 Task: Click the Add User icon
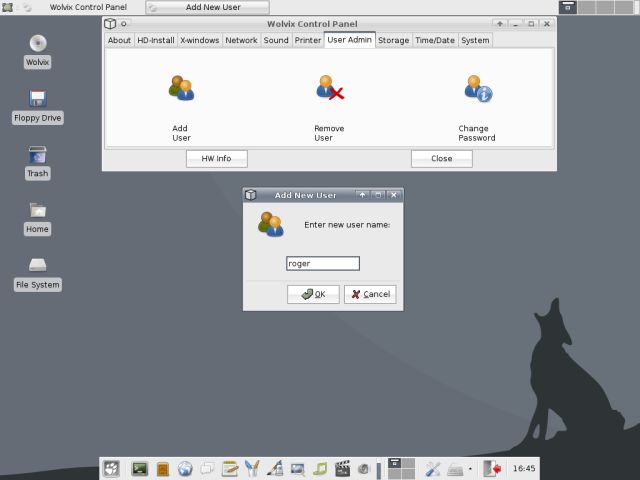click(182, 88)
